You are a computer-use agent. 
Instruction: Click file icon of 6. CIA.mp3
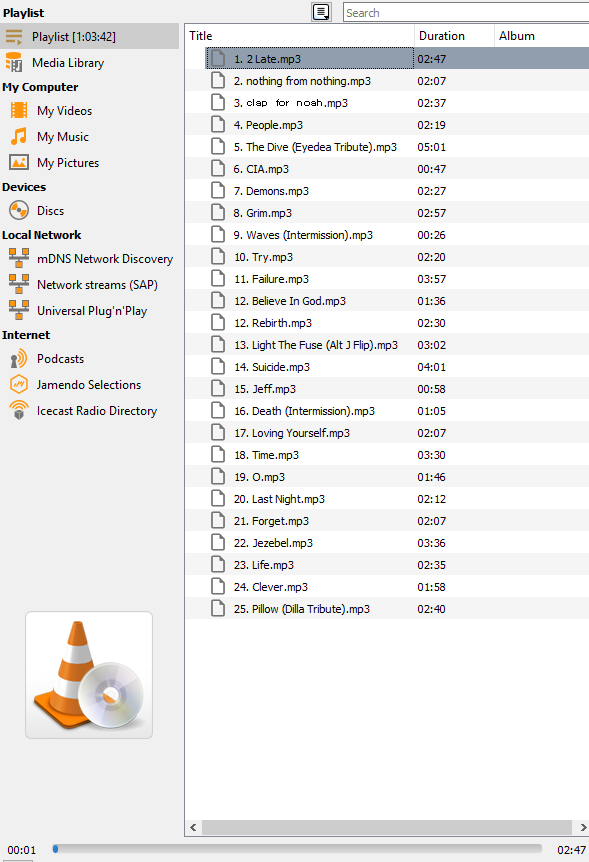point(218,168)
